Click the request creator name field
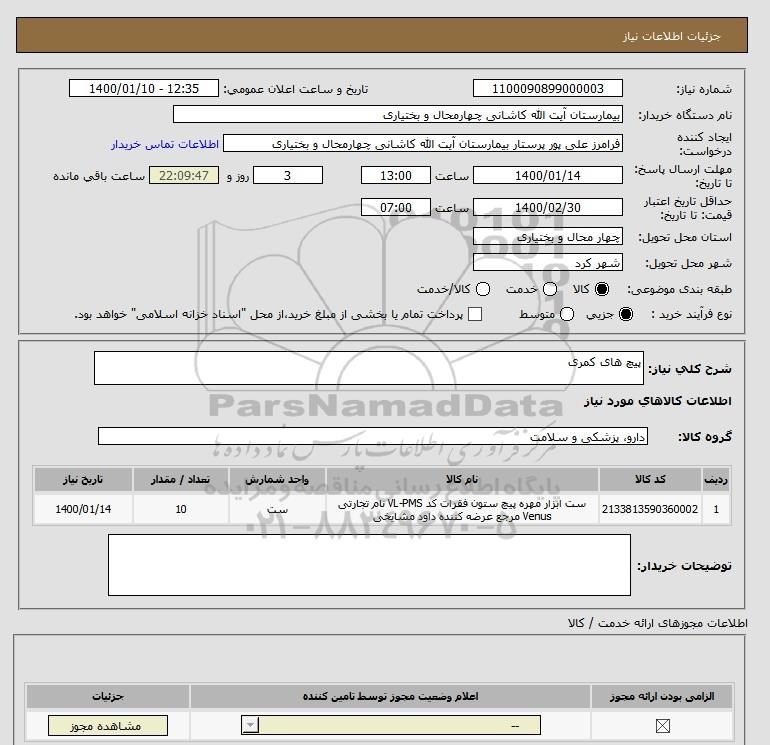 point(423,143)
